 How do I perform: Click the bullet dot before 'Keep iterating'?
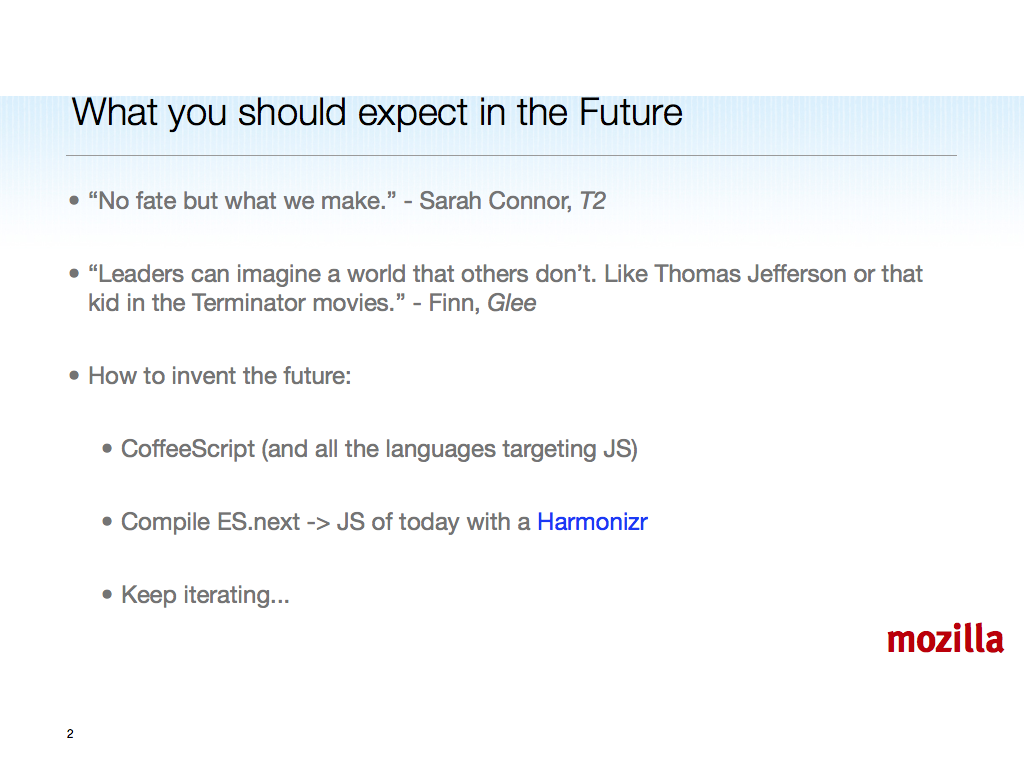tap(107, 595)
